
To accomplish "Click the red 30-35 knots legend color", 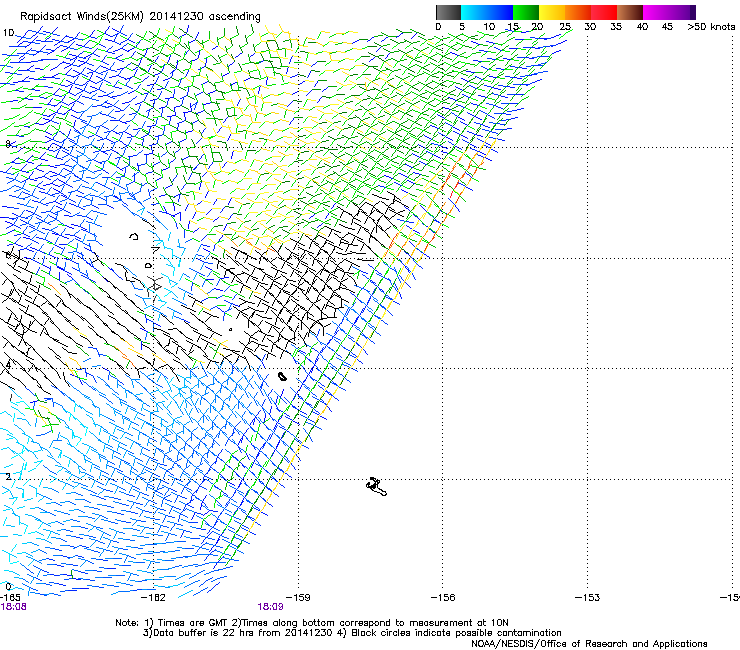I will [x=604, y=12].
